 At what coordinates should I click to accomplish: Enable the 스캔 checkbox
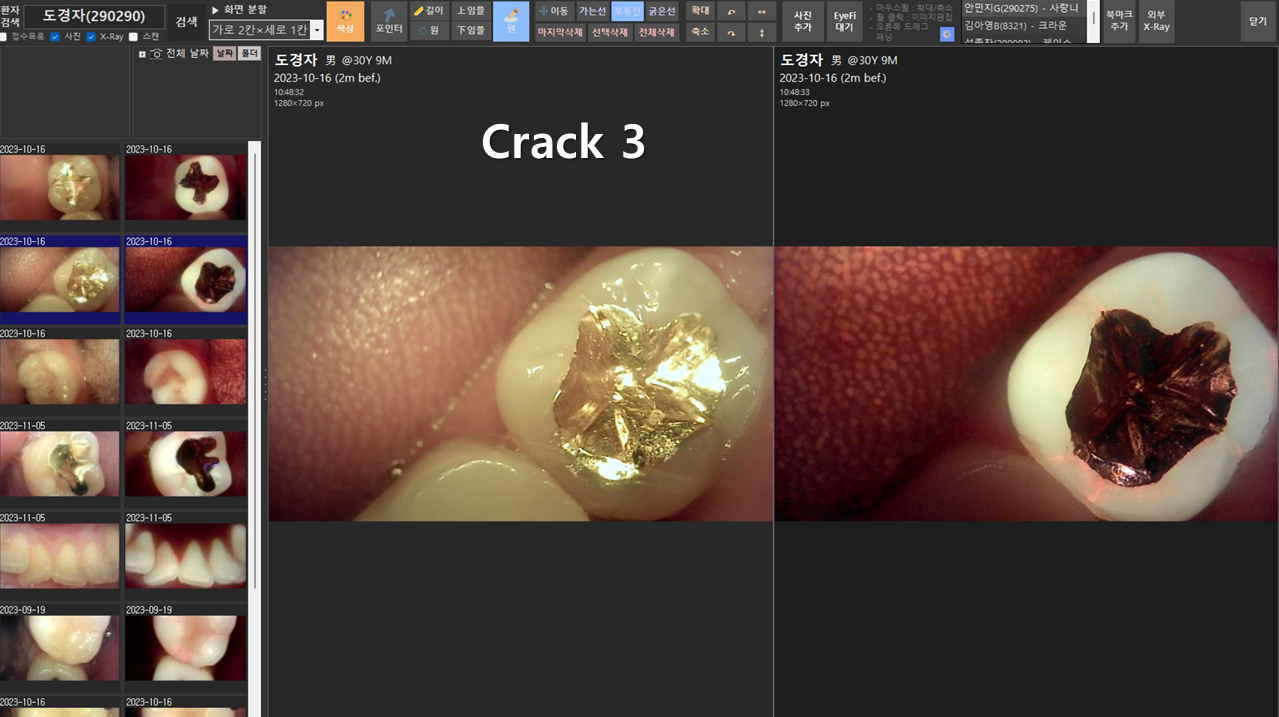(134, 37)
